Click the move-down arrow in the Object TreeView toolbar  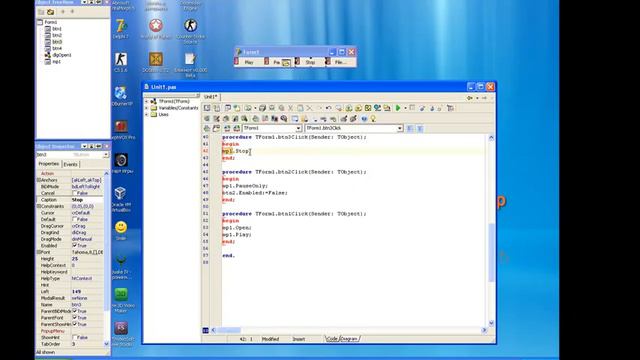click(x=72, y=12)
